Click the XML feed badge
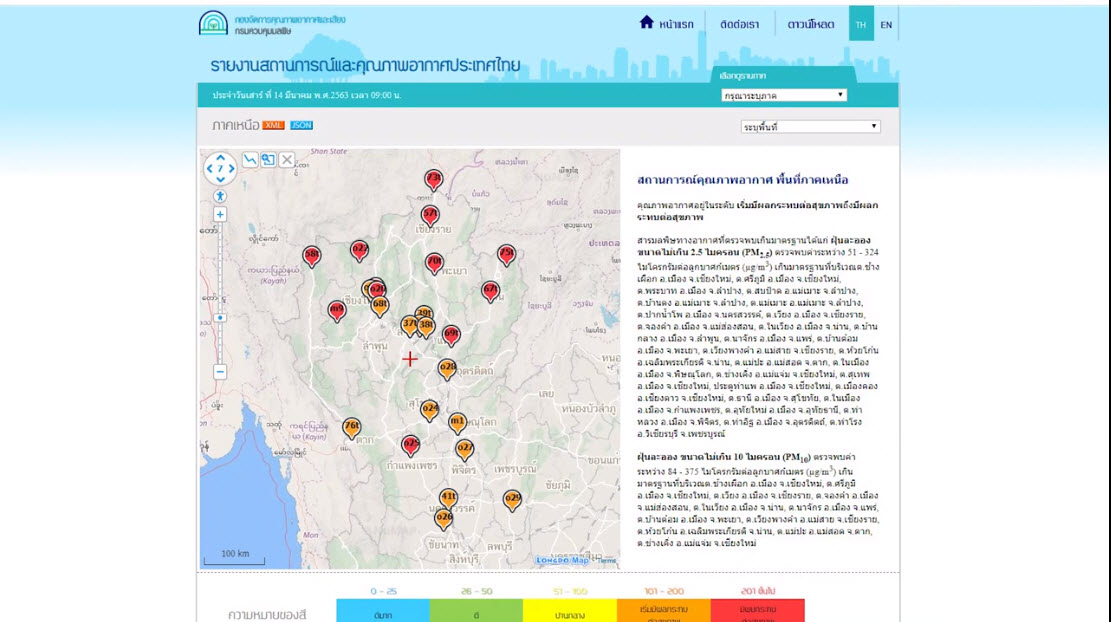 (273, 125)
